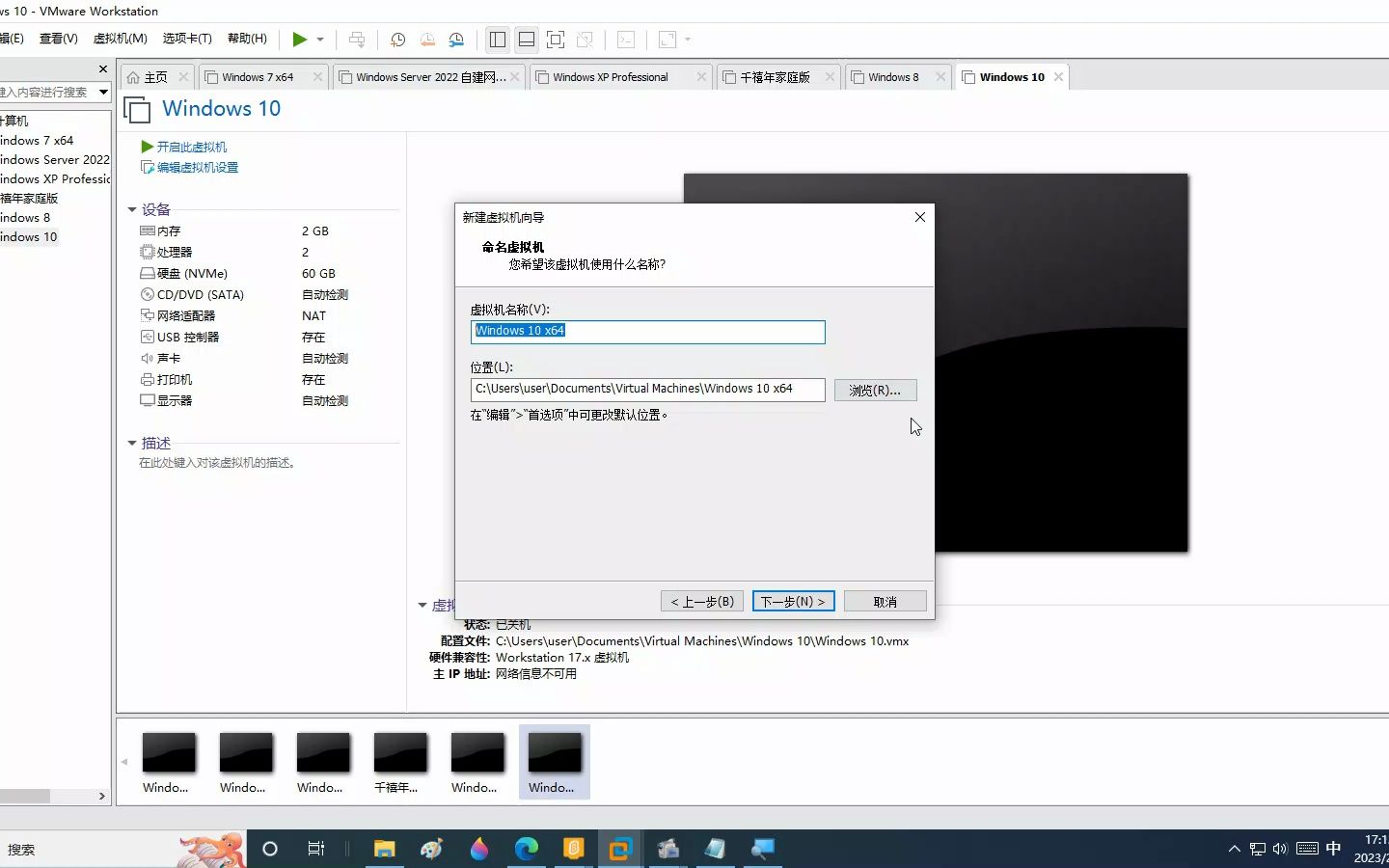Click the 下一步(N) next button
Viewport: 1389px width, 868px height.
[793, 601]
